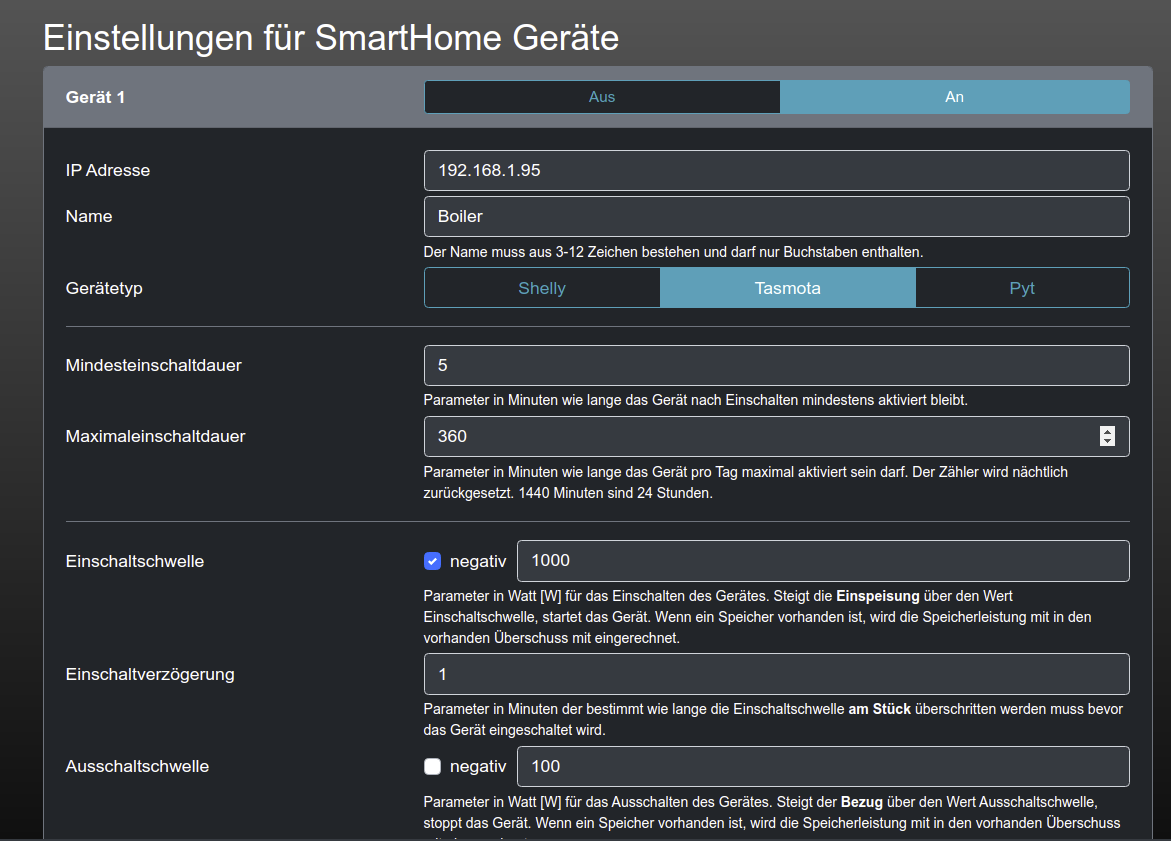Click the Einschaltschwelle value field
1171x841 pixels.
(x=822, y=561)
